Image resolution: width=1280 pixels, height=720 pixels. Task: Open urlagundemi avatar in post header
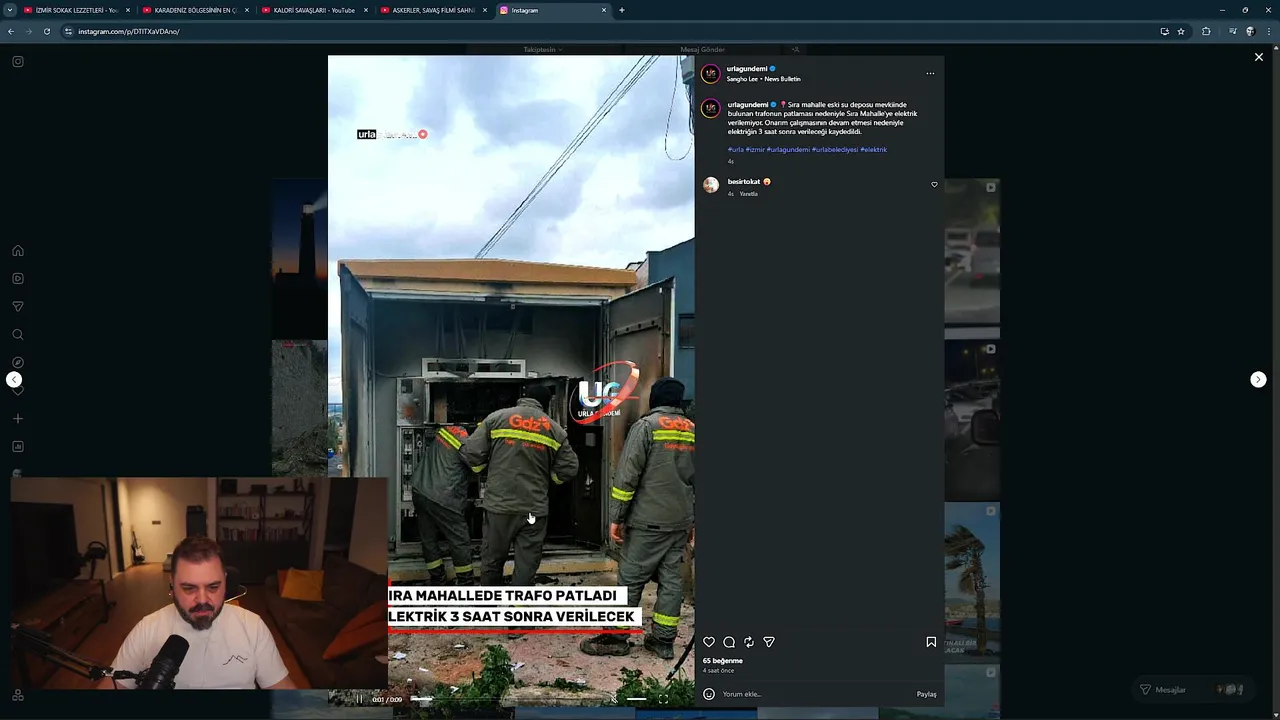pyautogui.click(x=710, y=73)
